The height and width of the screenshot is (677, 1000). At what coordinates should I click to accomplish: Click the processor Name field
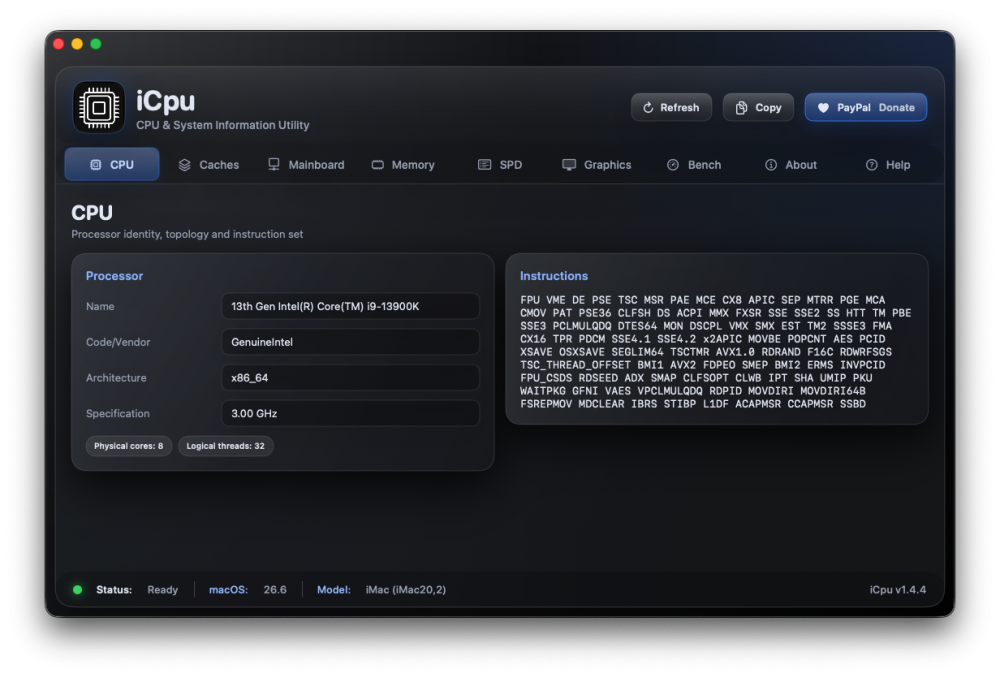coord(351,307)
